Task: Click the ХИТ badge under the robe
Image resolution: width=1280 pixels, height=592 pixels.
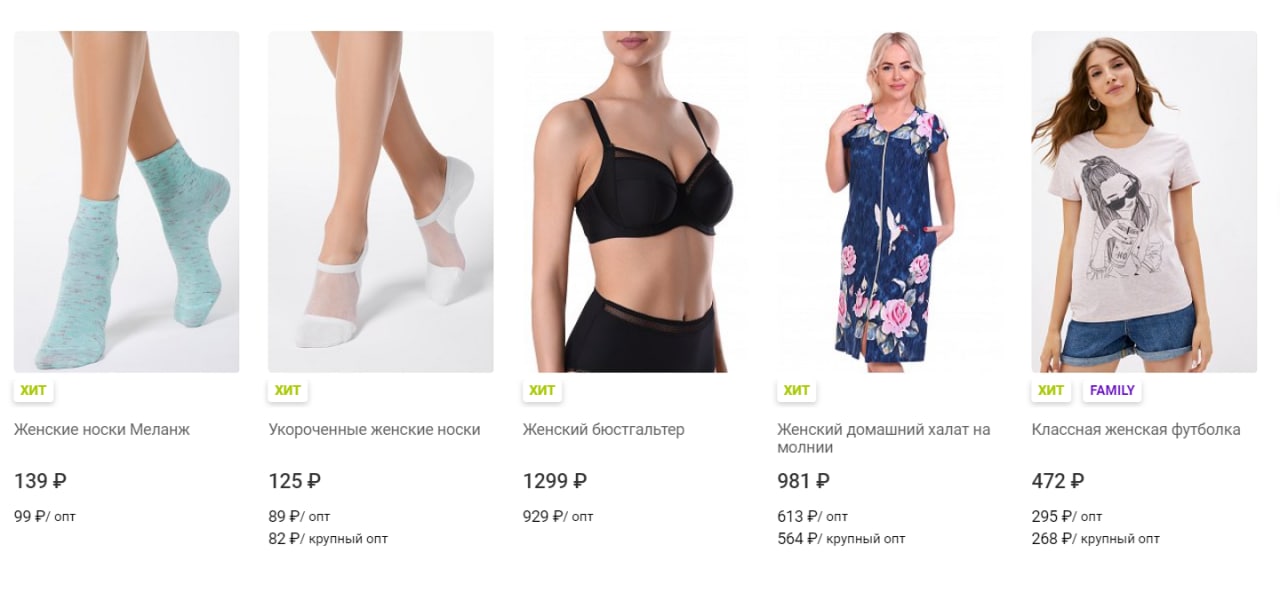Action: click(x=796, y=390)
